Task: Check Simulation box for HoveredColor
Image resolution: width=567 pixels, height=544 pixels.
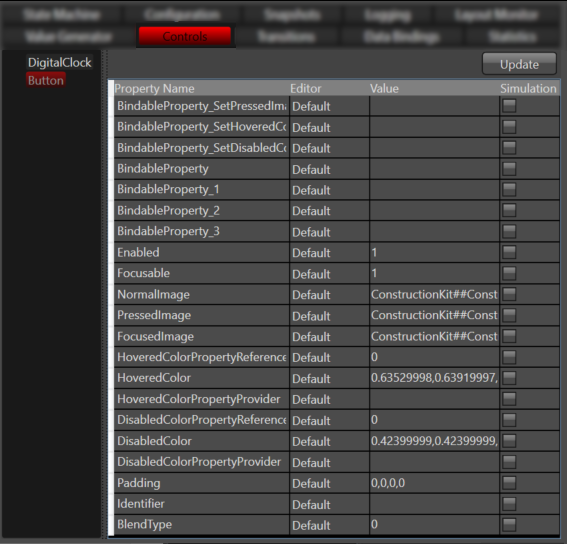Action: pos(509,378)
